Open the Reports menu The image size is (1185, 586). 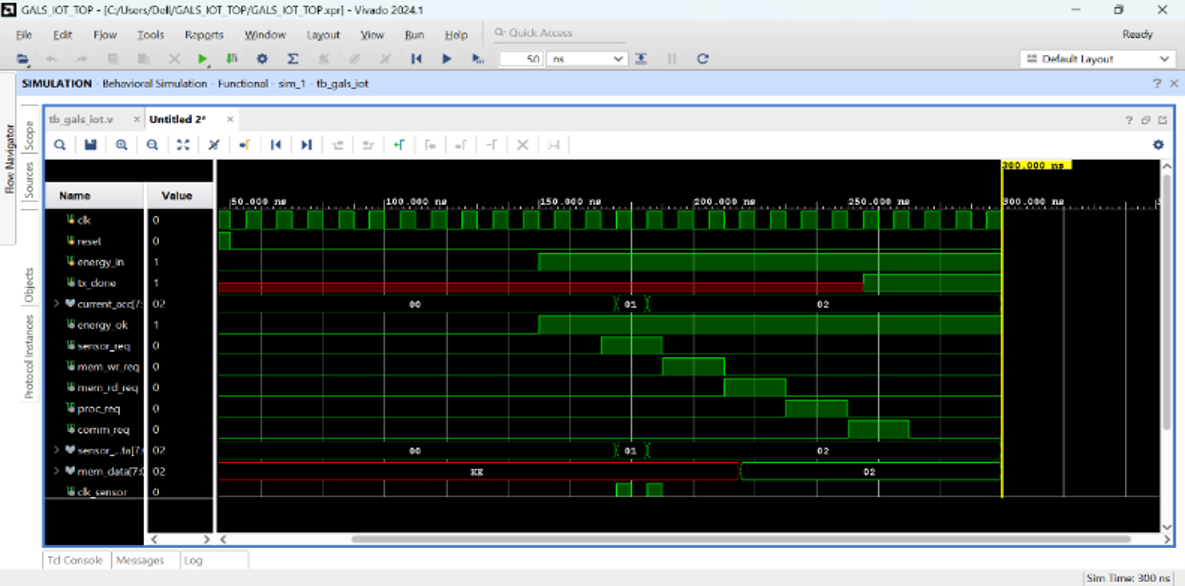204,35
